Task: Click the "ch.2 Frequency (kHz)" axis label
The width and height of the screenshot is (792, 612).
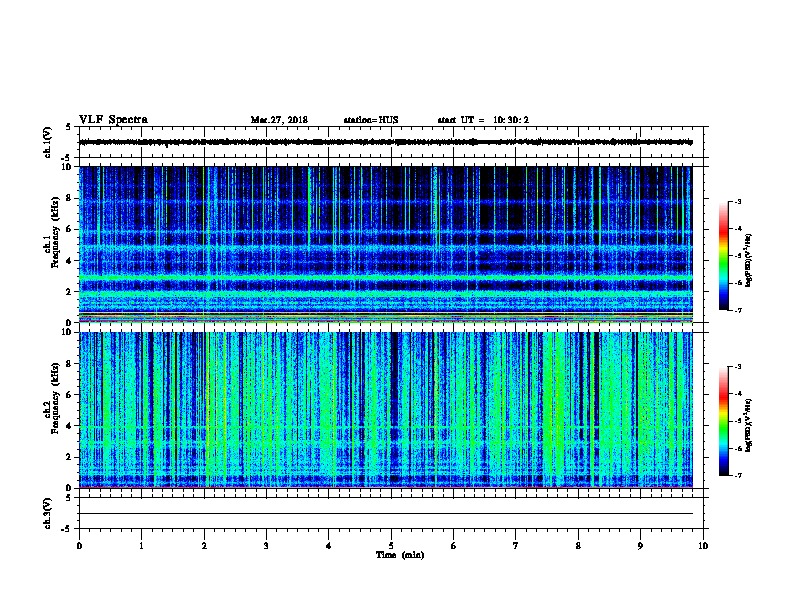Action: [51, 398]
